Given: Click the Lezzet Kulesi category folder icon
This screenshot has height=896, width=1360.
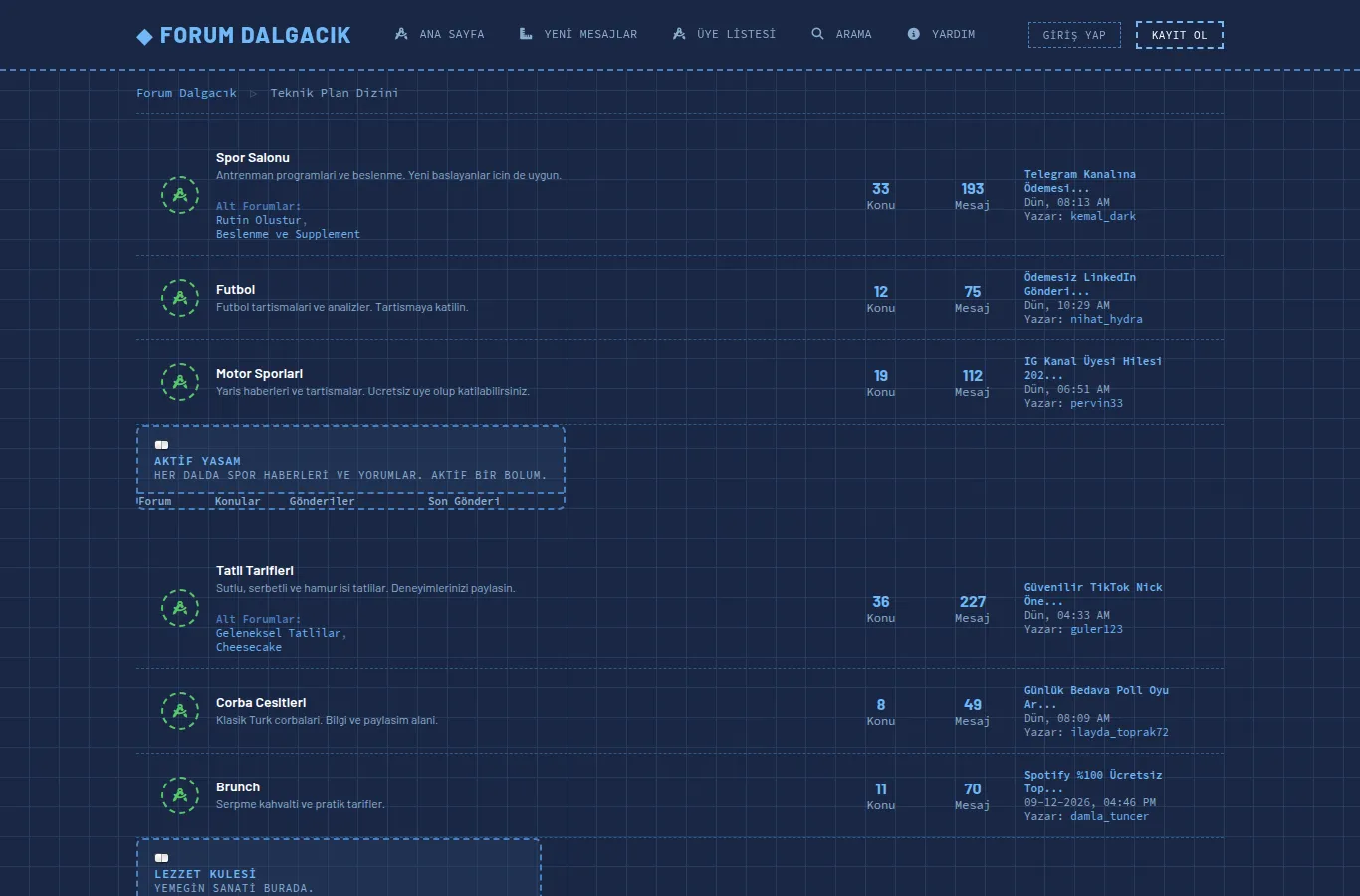Looking at the screenshot, I should coord(161,858).
